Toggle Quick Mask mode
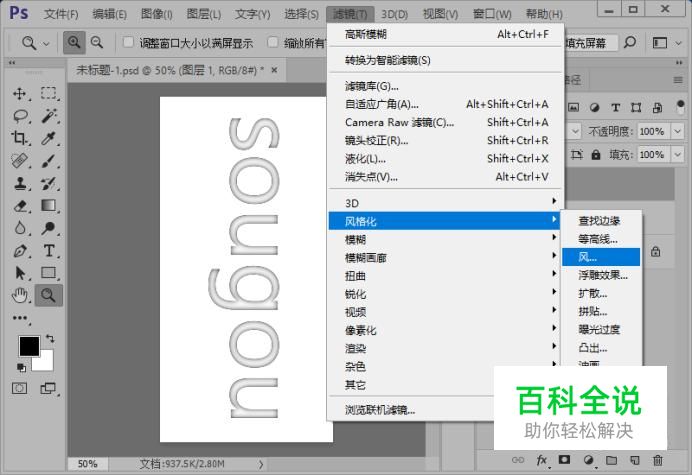The width and height of the screenshot is (692, 475). point(19,388)
